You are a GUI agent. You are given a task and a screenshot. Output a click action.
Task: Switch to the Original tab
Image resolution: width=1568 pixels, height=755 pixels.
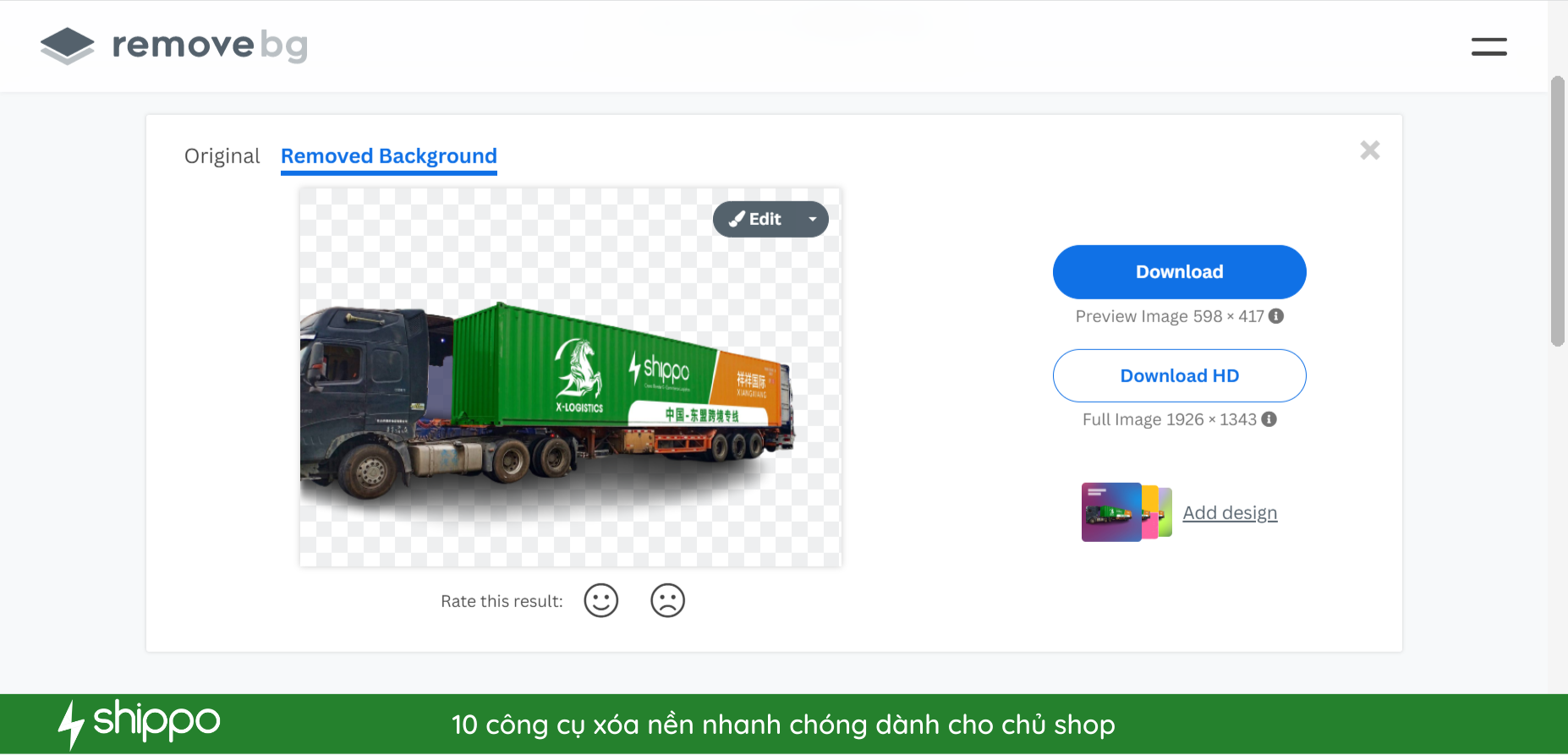point(222,156)
